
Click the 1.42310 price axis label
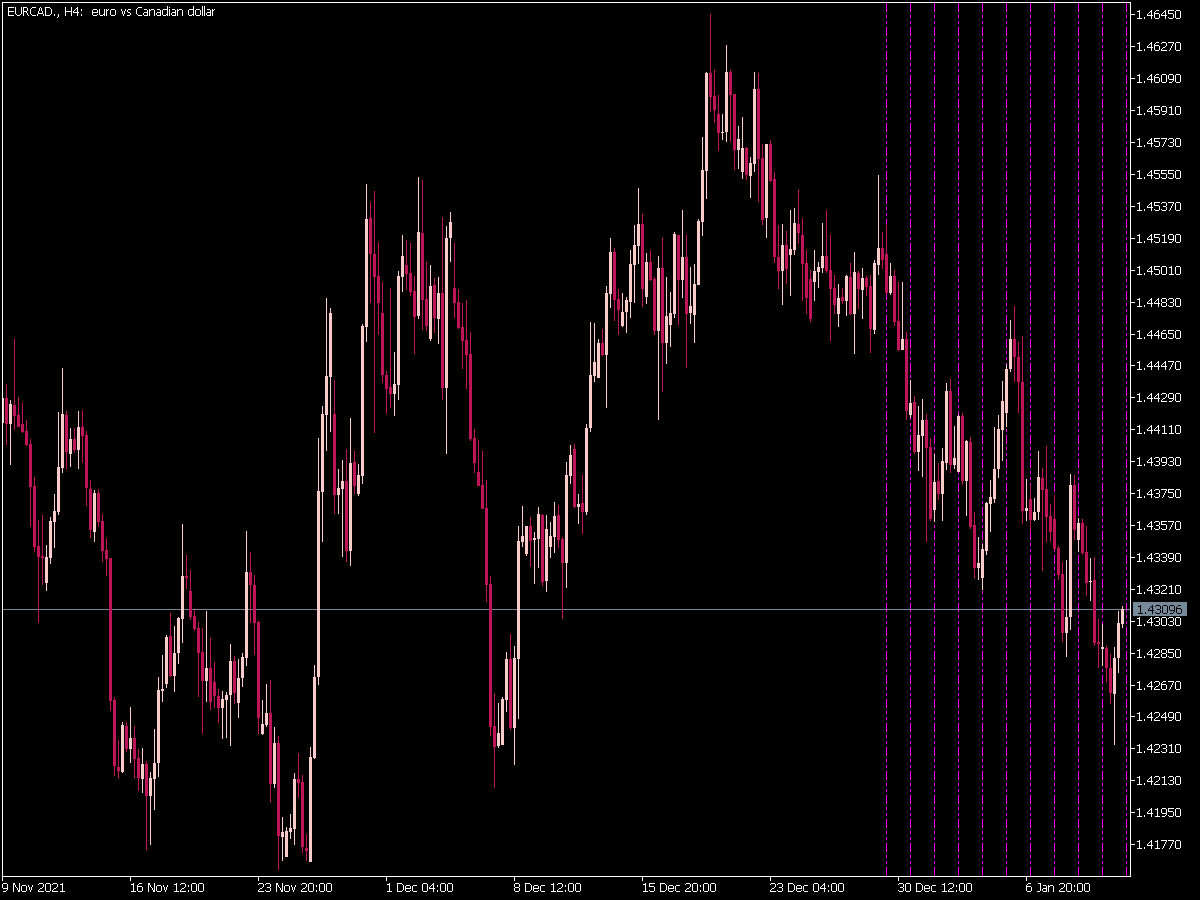[1160, 748]
